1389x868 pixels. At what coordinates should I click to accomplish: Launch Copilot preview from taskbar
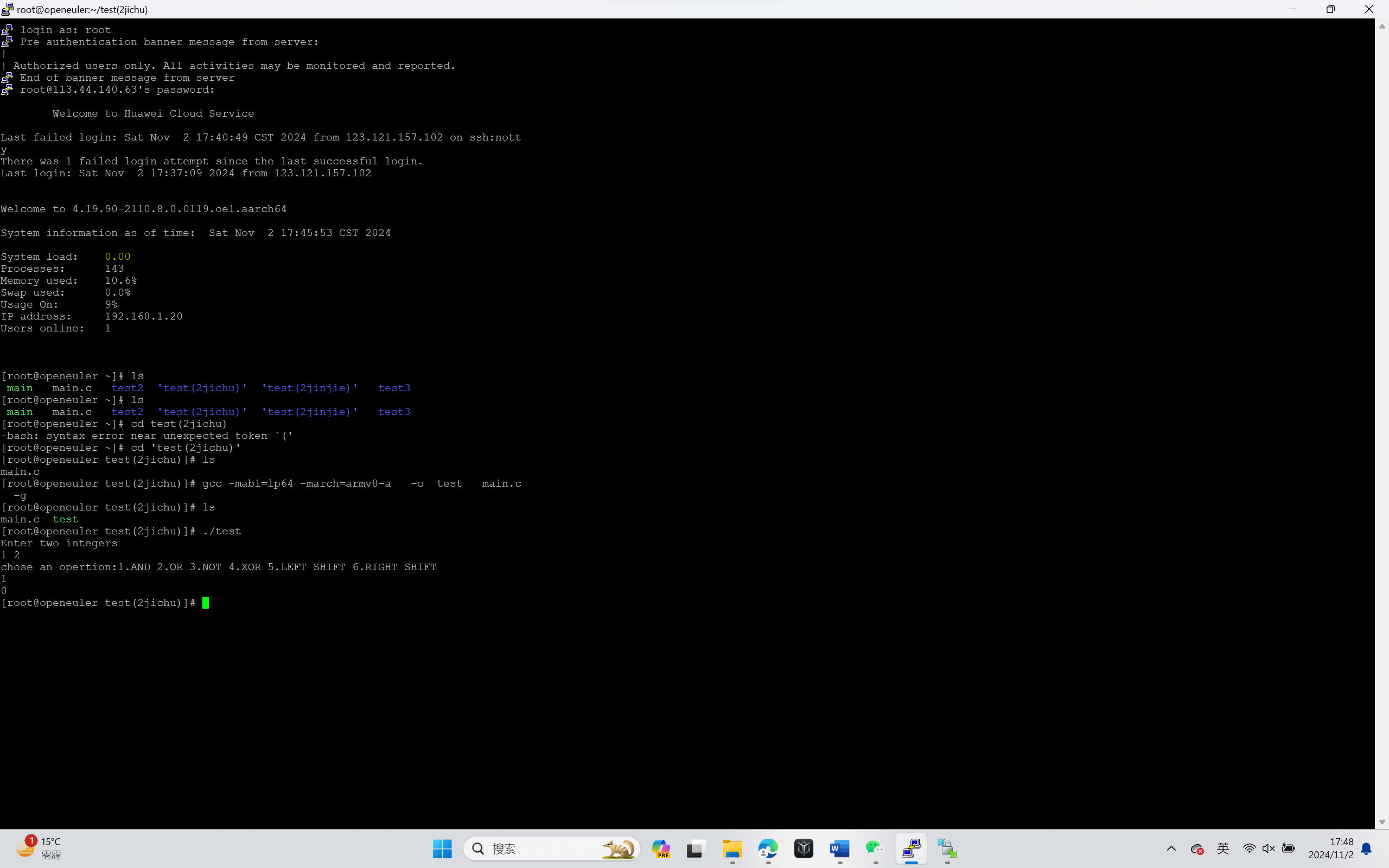(x=661, y=848)
